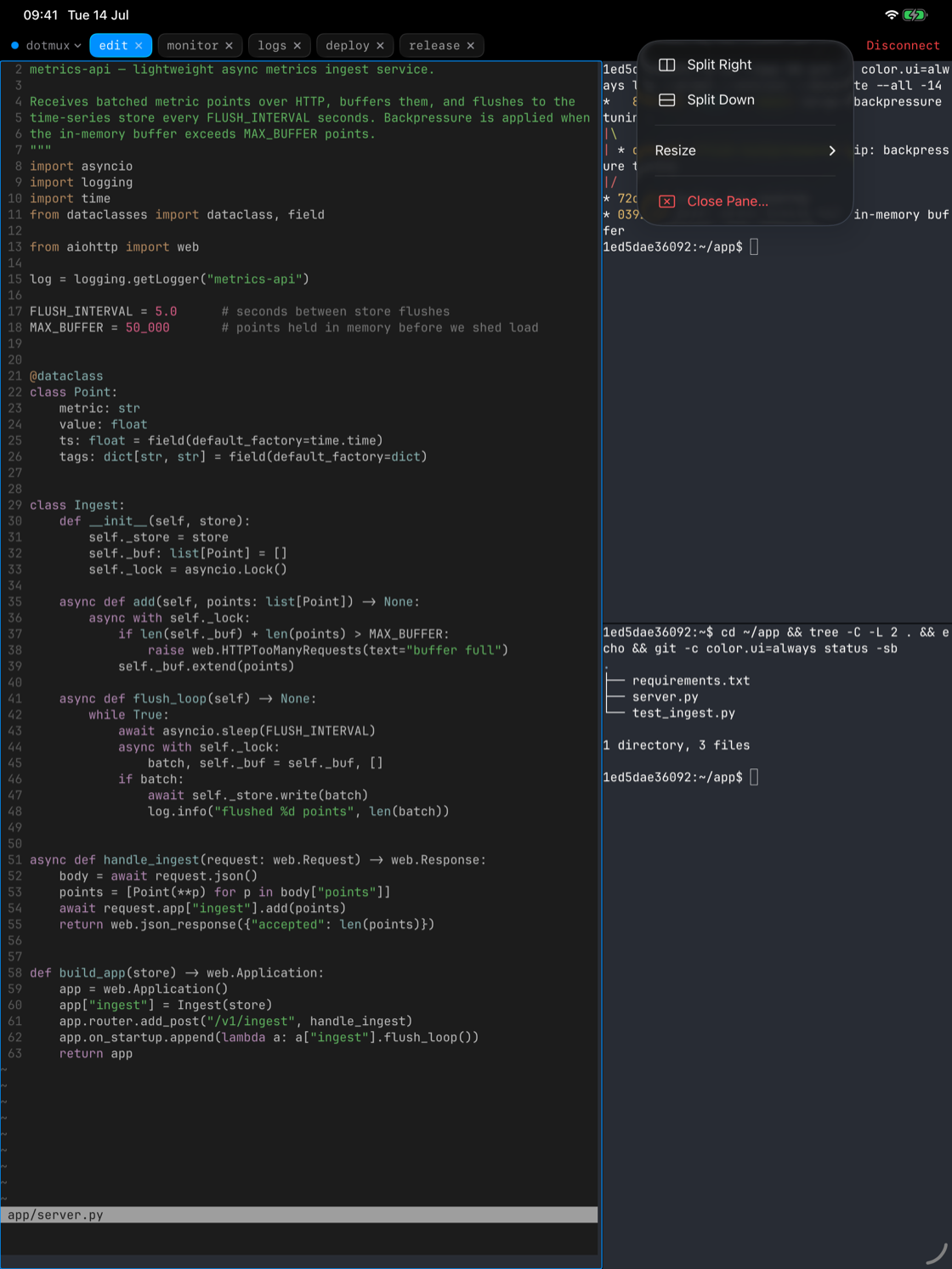Click the 'import asyncio' line
Viewport: 952px width, 1269px height.
coord(82,166)
